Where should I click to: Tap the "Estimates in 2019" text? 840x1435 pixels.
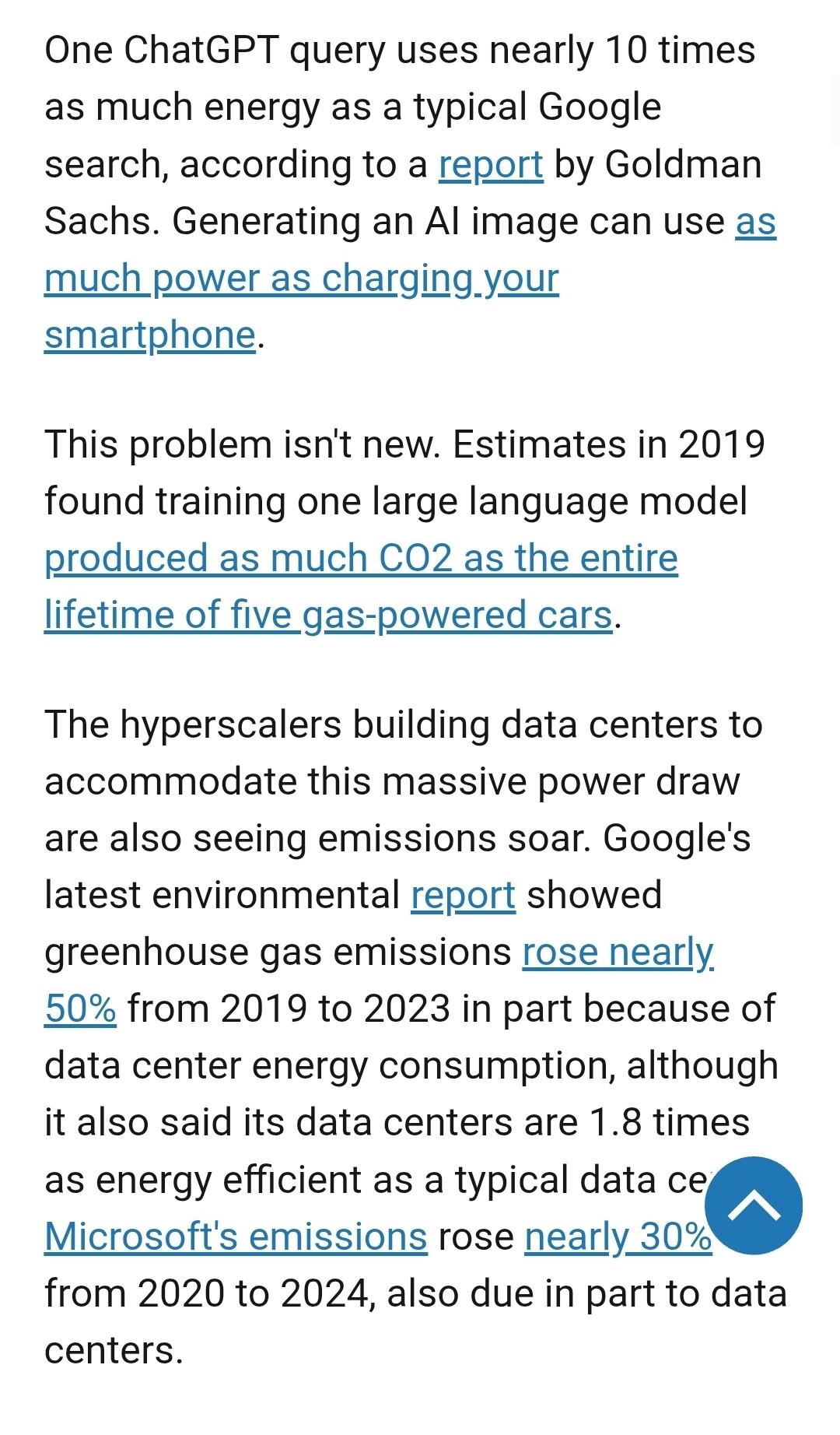pyautogui.click(x=608, y=445)
